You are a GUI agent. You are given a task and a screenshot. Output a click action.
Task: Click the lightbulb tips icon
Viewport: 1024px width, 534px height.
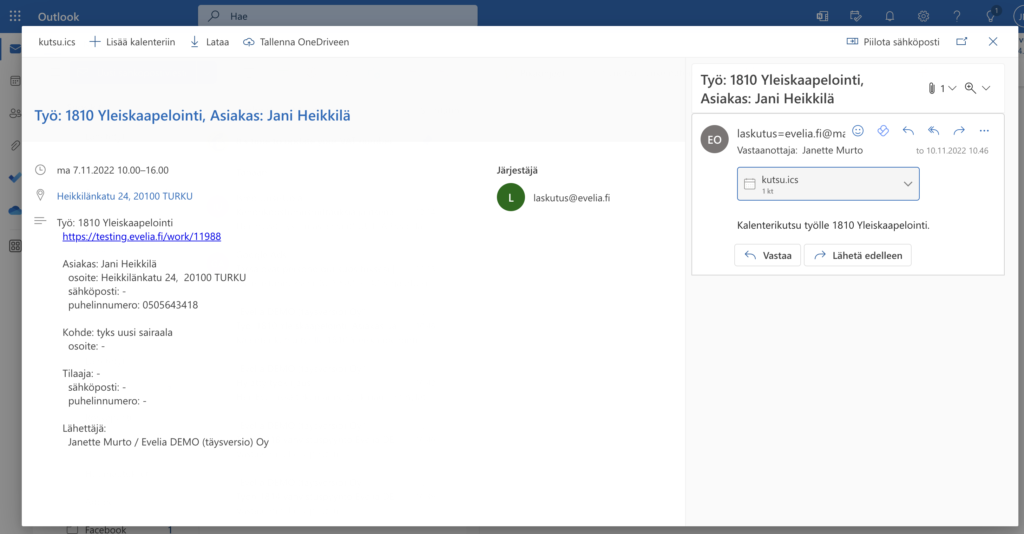(991, 16)
